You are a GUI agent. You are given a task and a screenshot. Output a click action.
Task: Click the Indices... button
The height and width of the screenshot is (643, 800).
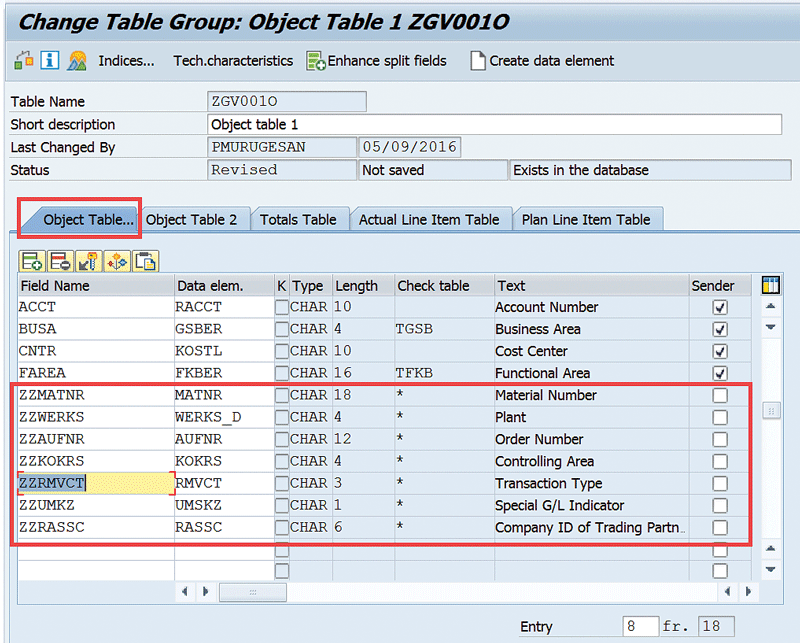pos(126,61)
